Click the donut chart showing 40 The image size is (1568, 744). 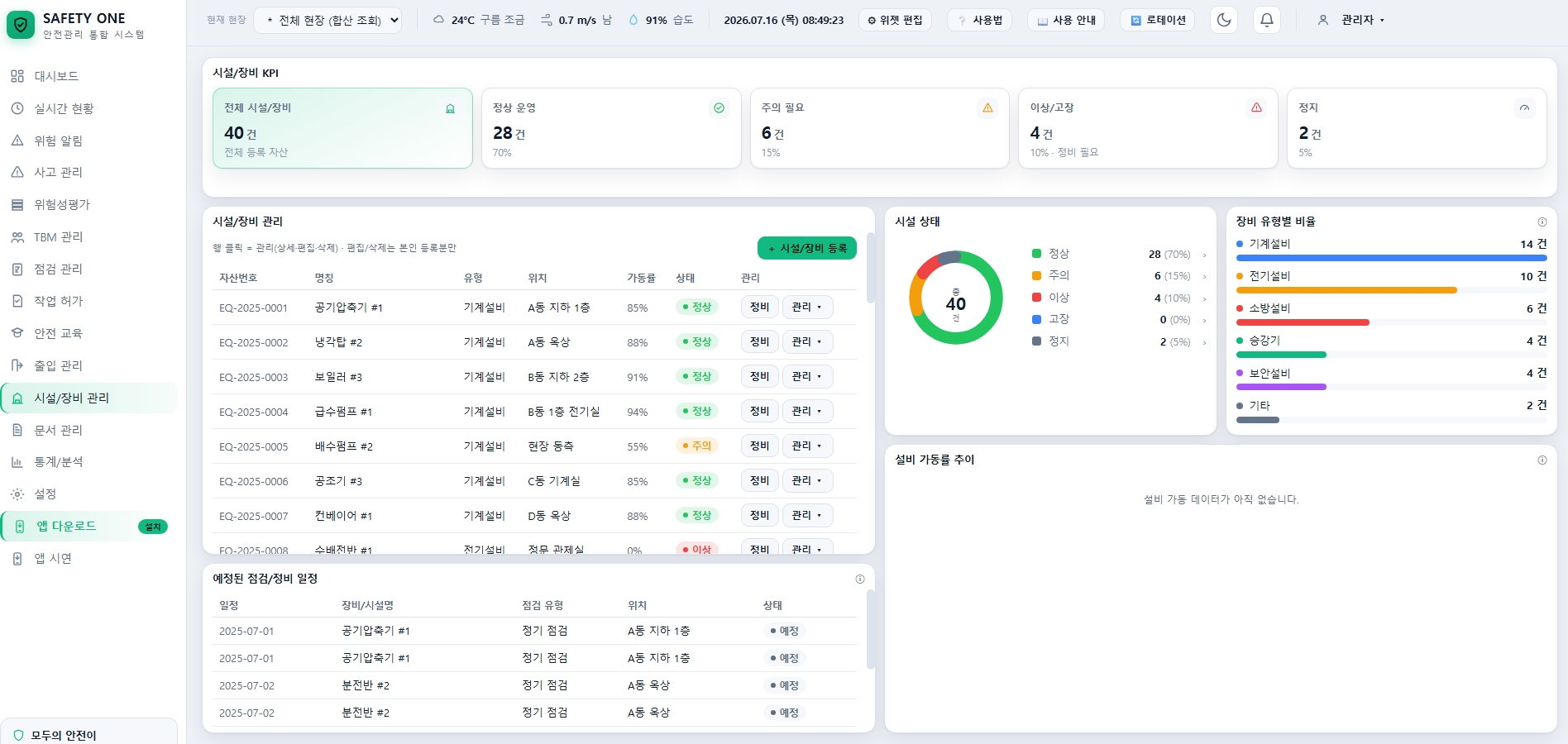(x=956, y=298)
